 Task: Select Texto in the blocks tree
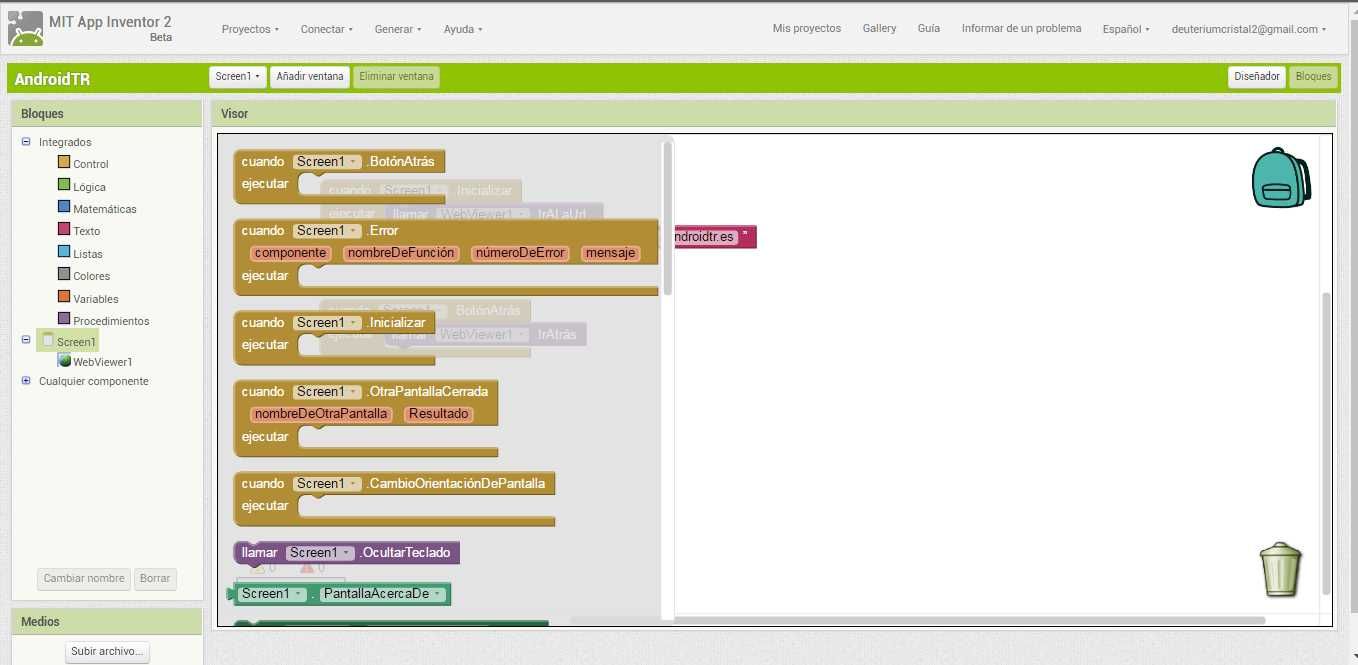(87, 231)
